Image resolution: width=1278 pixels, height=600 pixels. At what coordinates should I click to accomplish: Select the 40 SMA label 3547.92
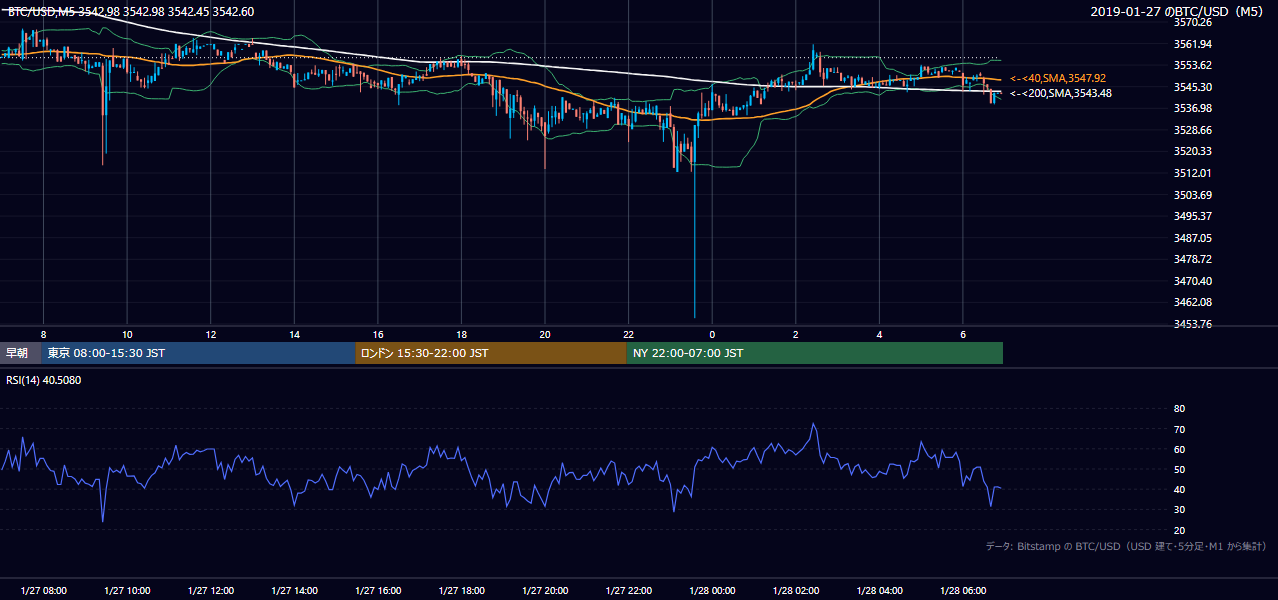[1058, 78]
